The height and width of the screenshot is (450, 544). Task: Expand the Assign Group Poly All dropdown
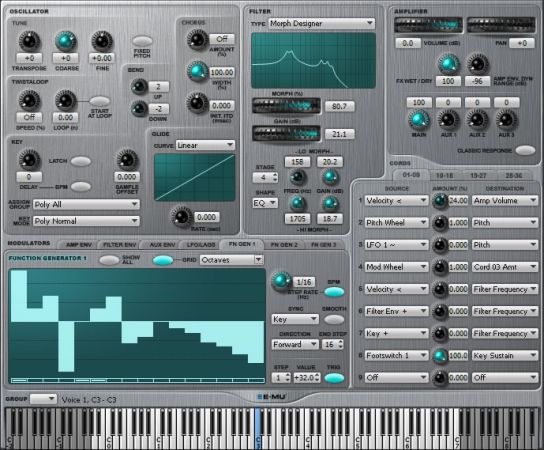pos(86,204)
